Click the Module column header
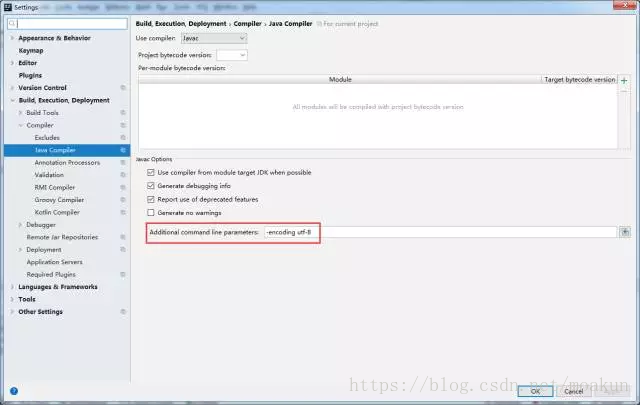The height and width of the screenshot is (405, 640). pos(340,80)
